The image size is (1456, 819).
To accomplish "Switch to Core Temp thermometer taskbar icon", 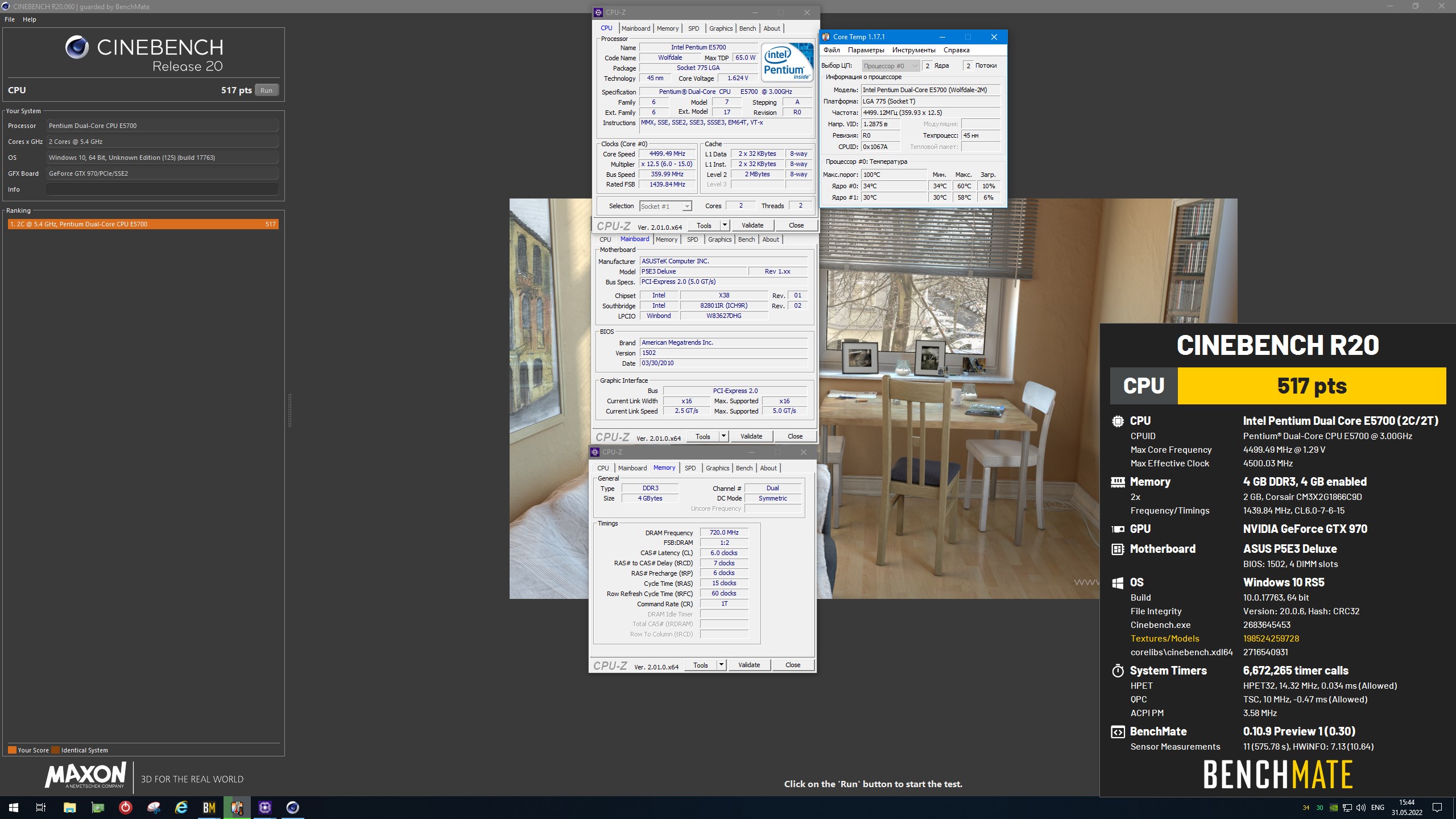I will click(237, 807).
